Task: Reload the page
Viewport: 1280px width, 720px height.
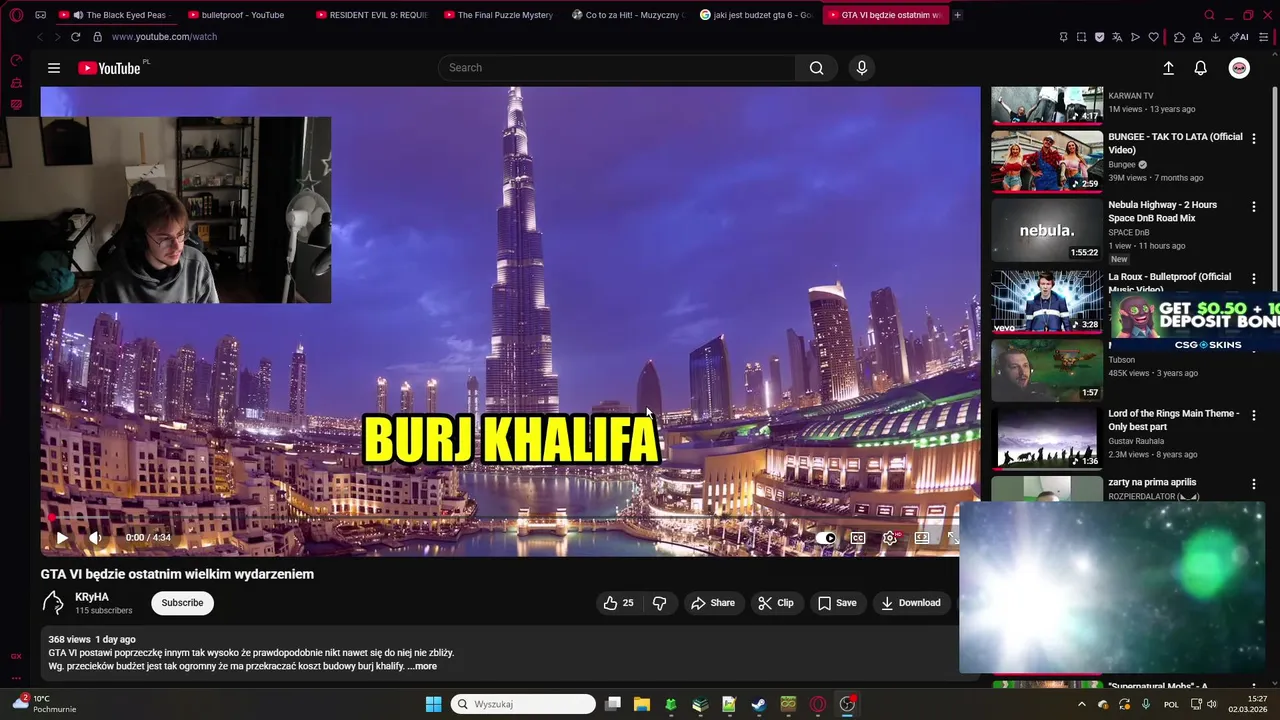Action: pos(75,37)
